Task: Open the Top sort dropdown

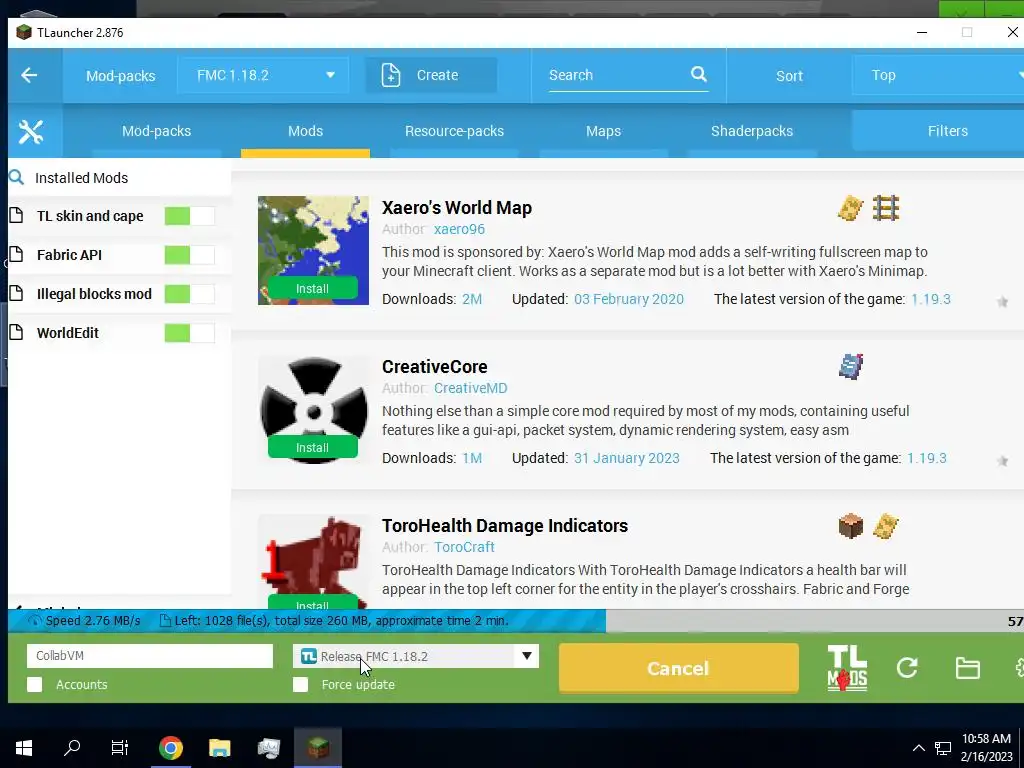Action: pos(939,75)
